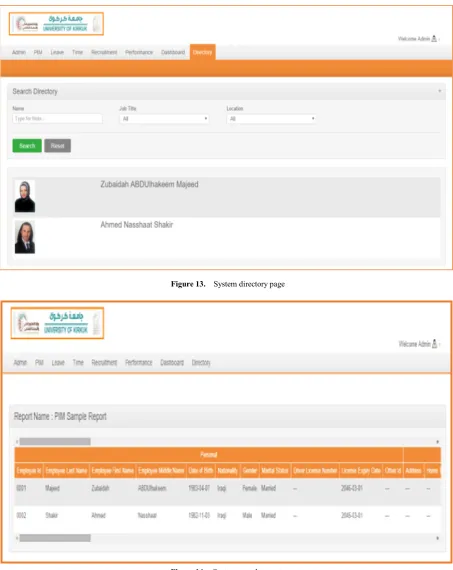The height and width of the screenshot is (570, 453).
Task: Click the green Search button
Action: [x=27, y=146]
